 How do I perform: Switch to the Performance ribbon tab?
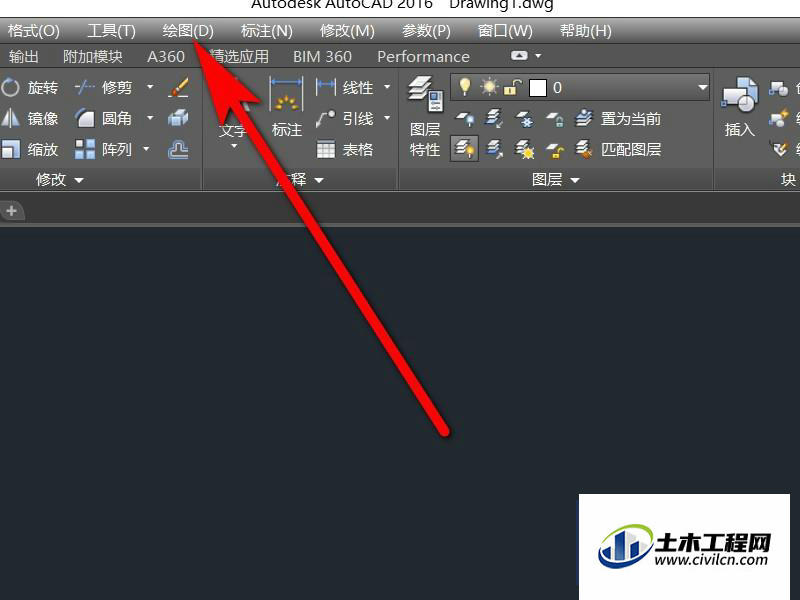[x=423, y=56]
